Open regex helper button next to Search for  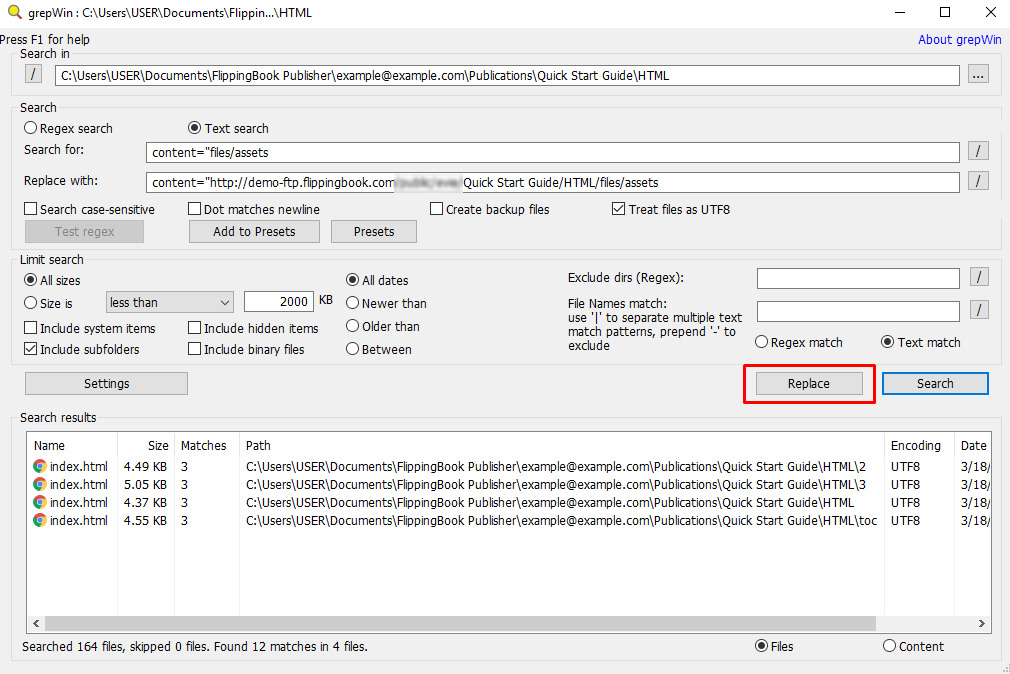[978, 151]
